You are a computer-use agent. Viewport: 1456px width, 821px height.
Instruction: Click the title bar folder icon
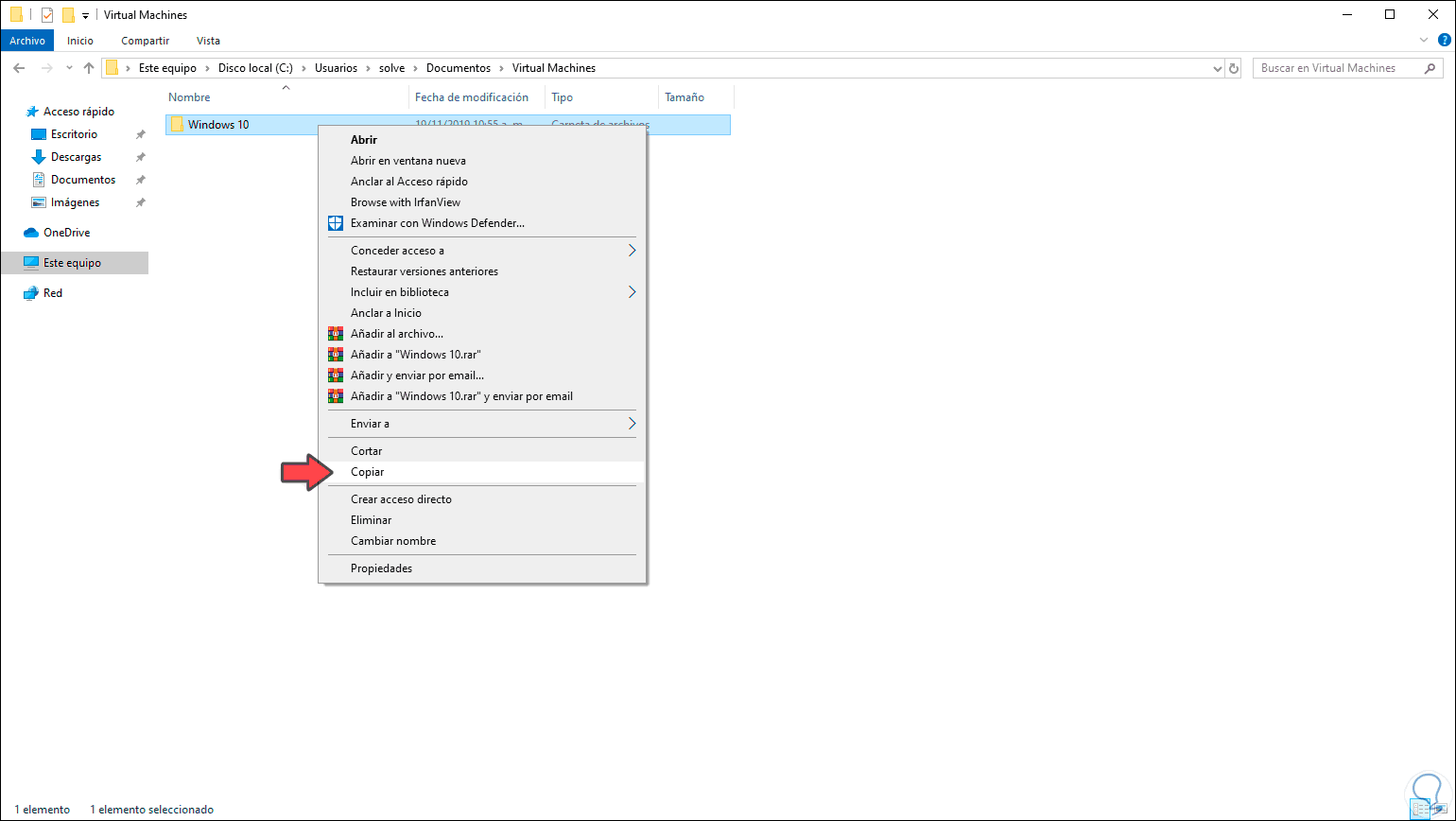tap(16, 15)
